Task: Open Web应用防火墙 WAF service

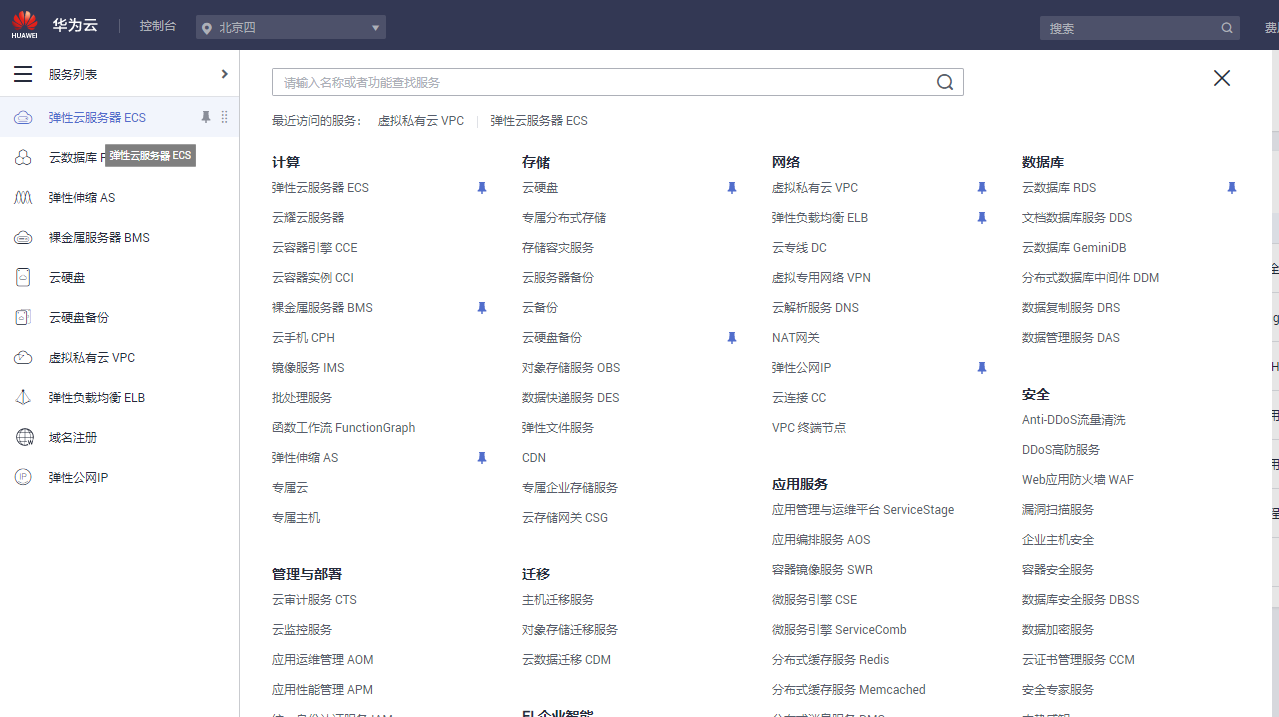Action: tap(1078, 480)
